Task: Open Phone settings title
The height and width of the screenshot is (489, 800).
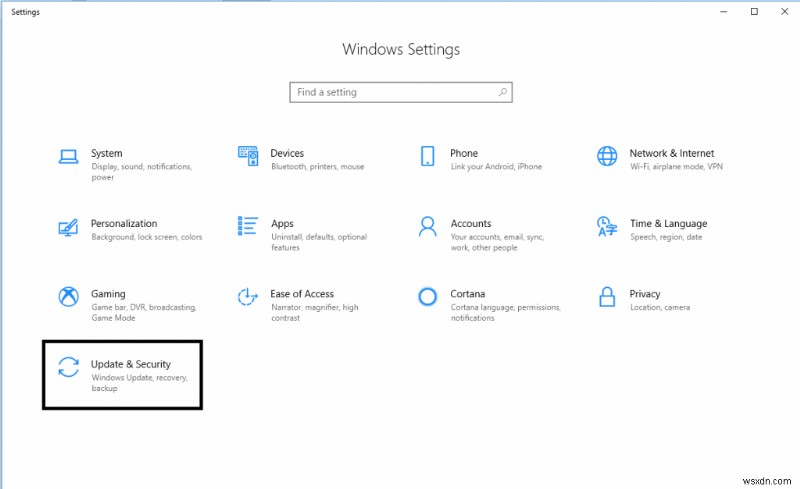Action: (464, 153)
